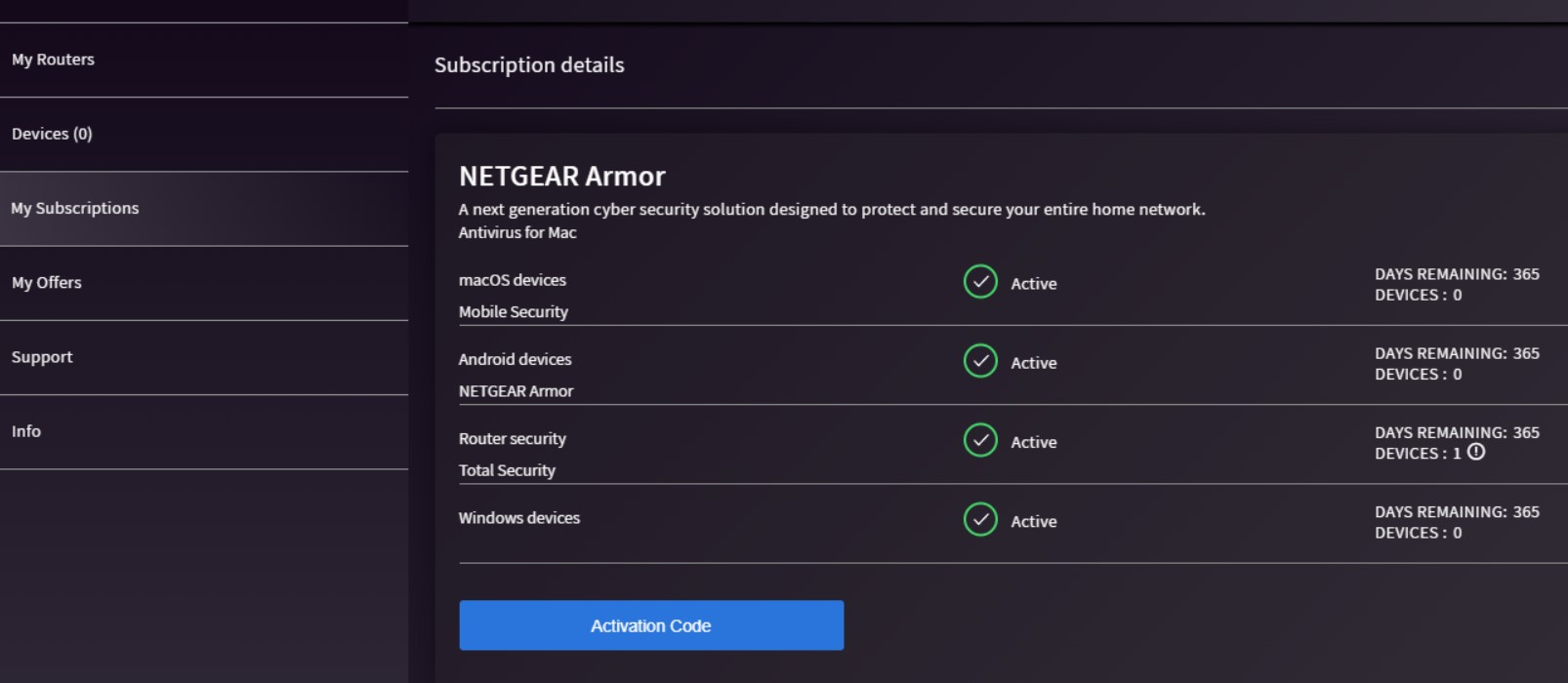Click the Windows devices active checkmark icon
The image size is (1568, 683).
pyautogui.click(x=980, y=519)
